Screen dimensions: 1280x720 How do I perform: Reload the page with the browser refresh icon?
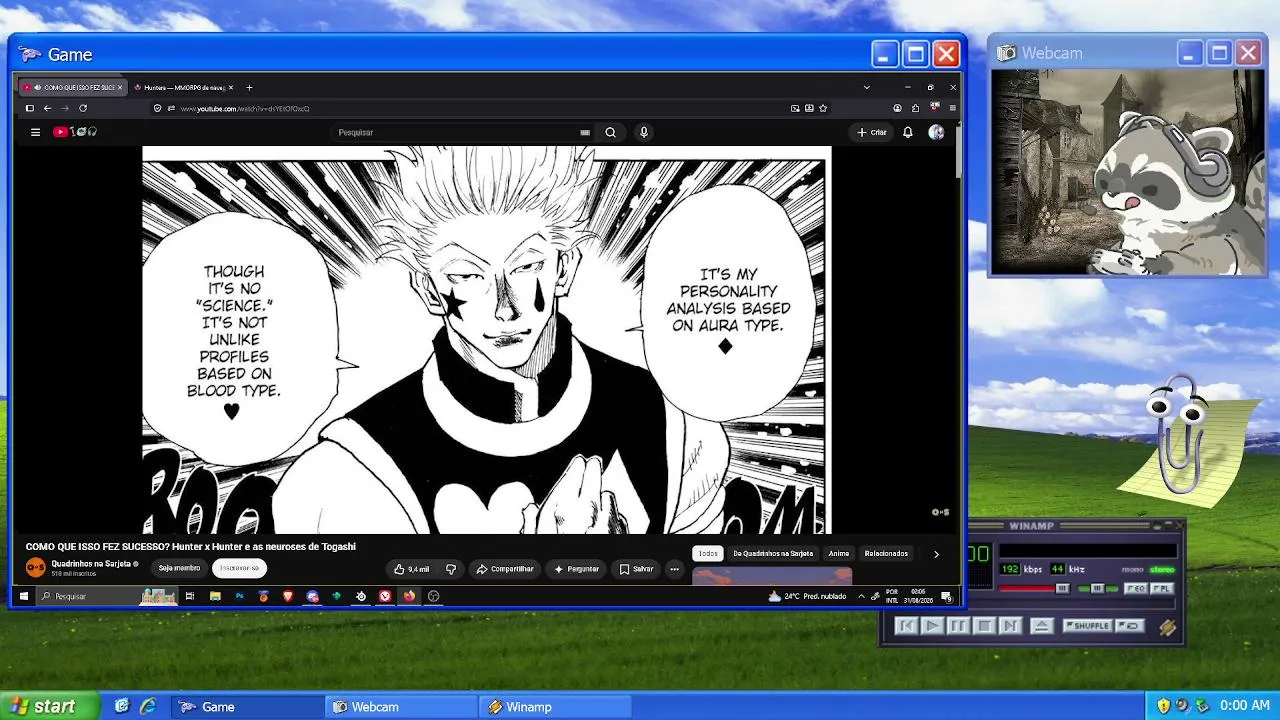(83, 108)
